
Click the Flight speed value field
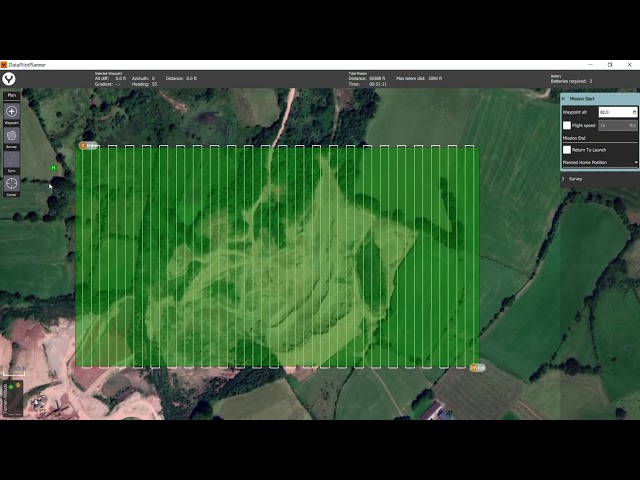(x=618, y=125)
